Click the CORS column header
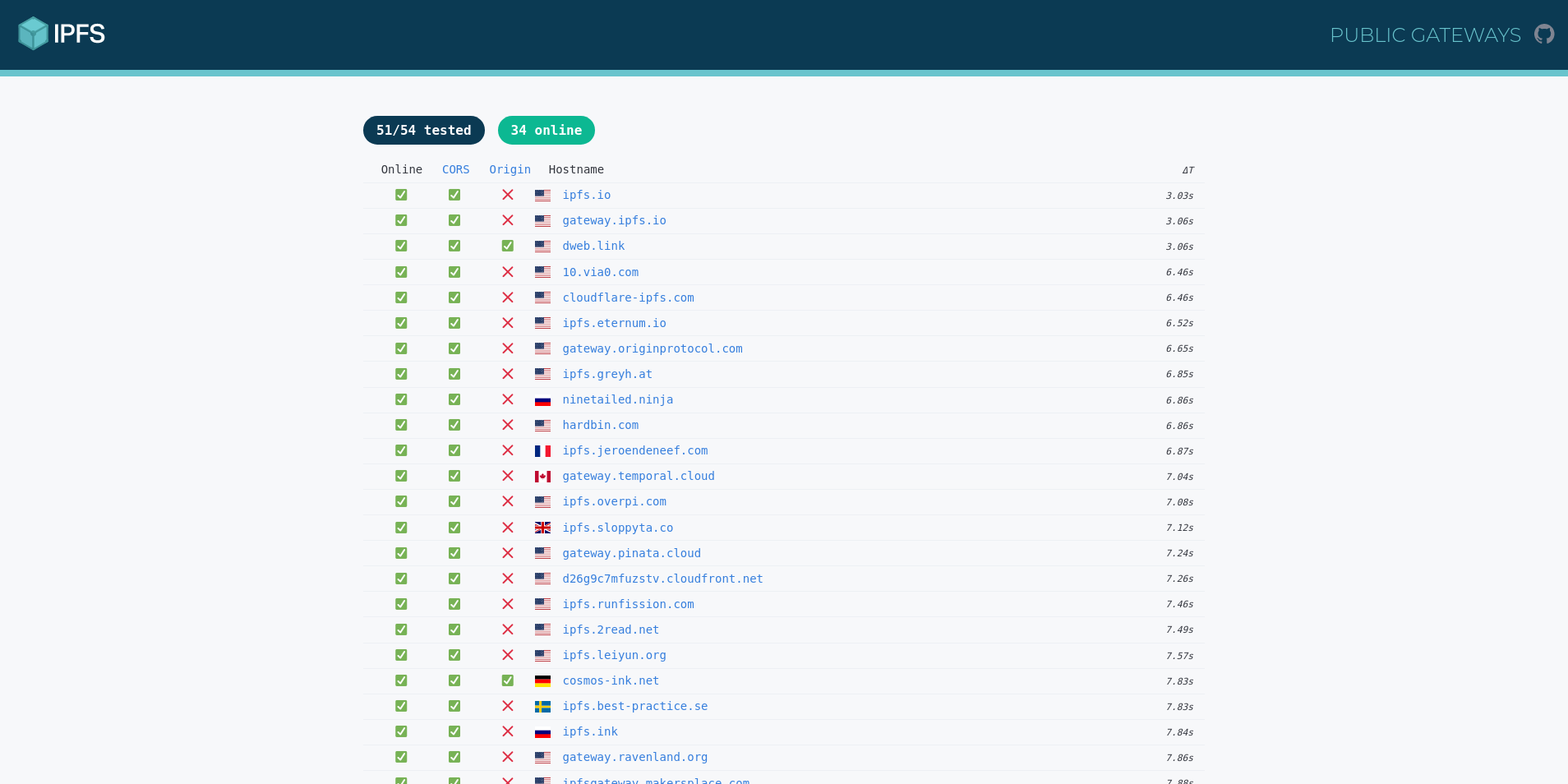Viewport: 1568px width, 784px height. [x=455, y=169]
